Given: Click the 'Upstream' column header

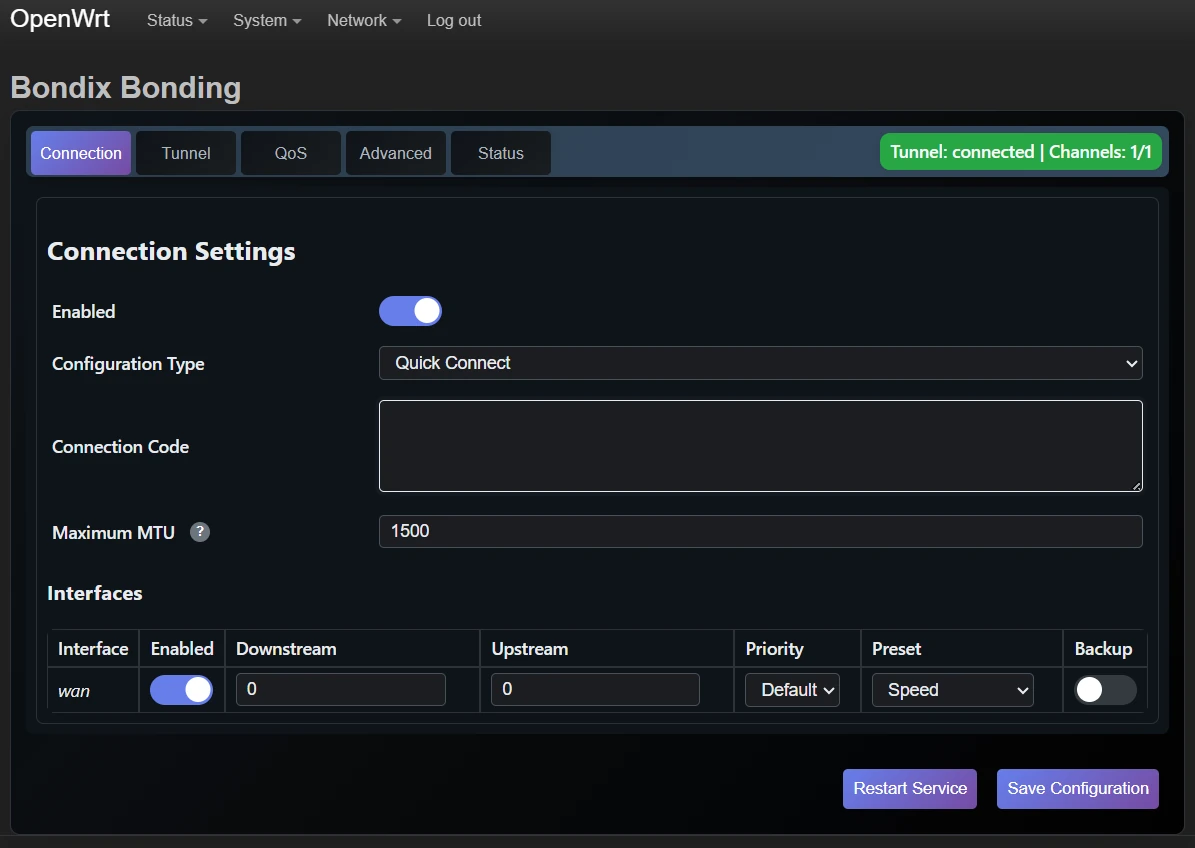Looking at the screenshot, I should [x=530, y=648].
